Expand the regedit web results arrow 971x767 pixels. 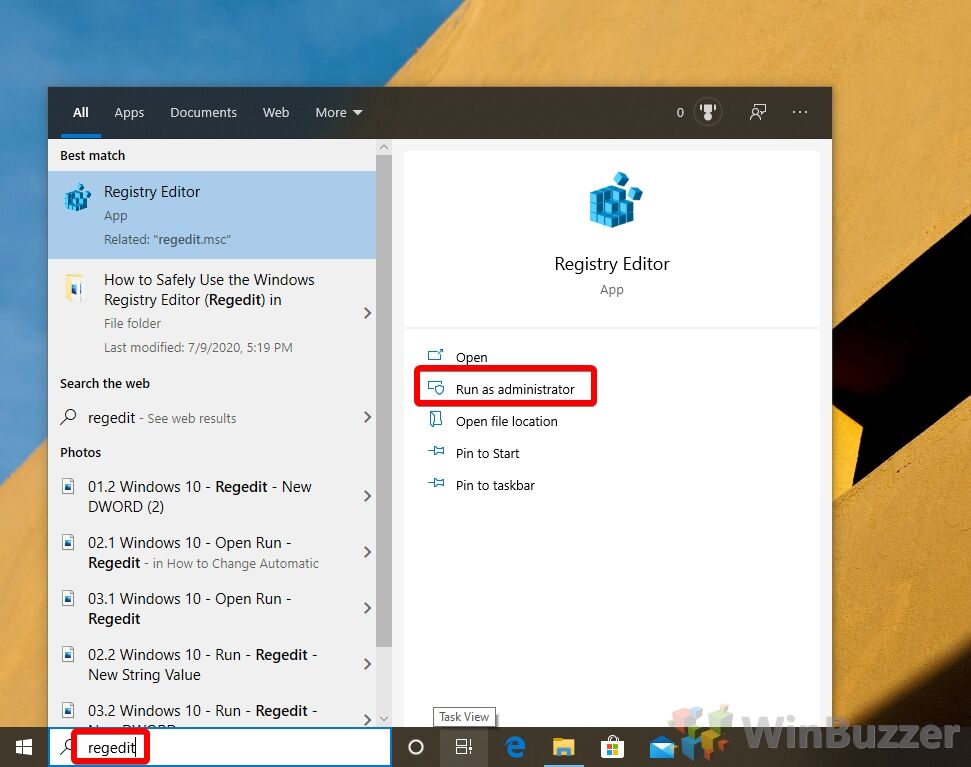367,417
